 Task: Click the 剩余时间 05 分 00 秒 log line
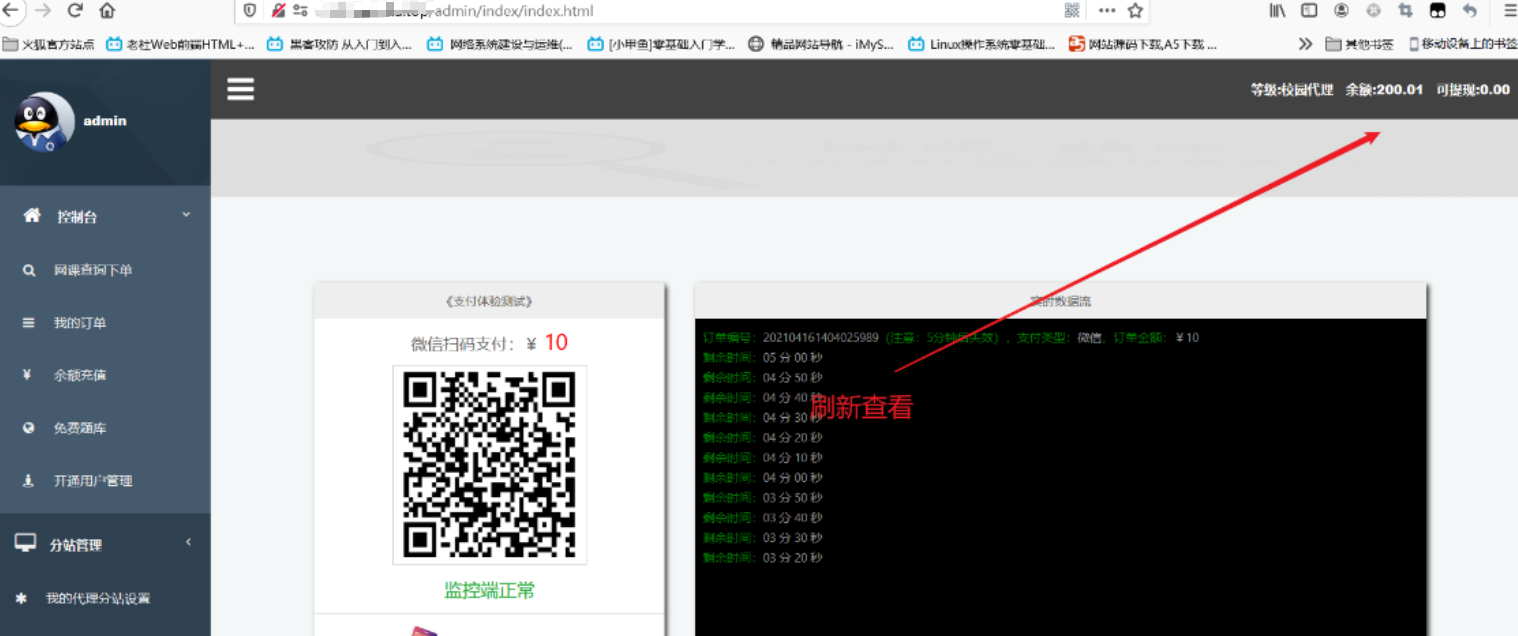click(763, 357)
